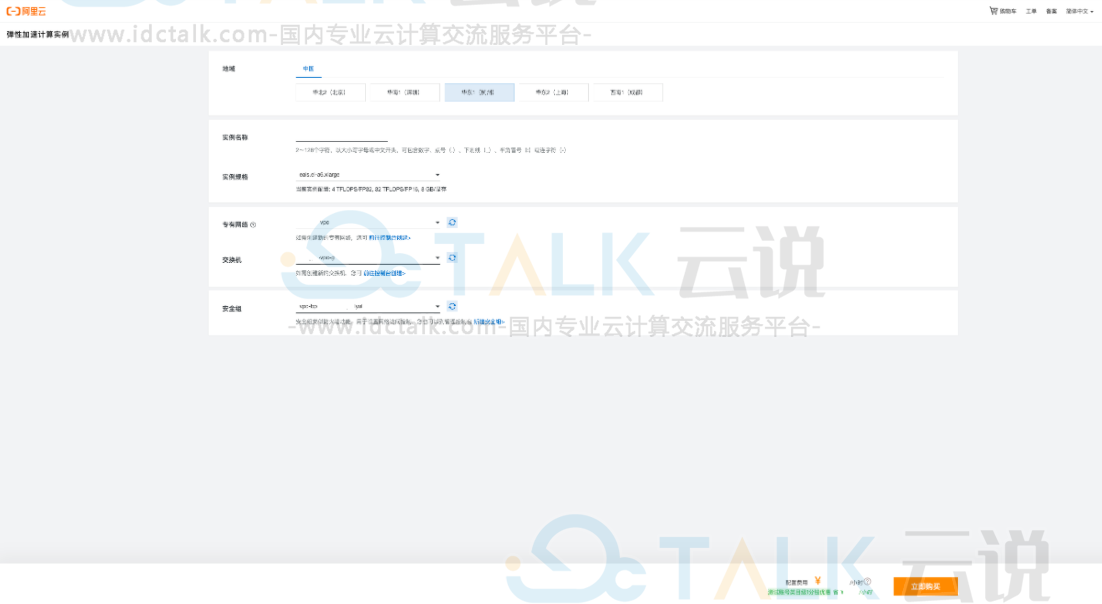Expand the 简体中文 language dropdown

[x=1080, y=11]
